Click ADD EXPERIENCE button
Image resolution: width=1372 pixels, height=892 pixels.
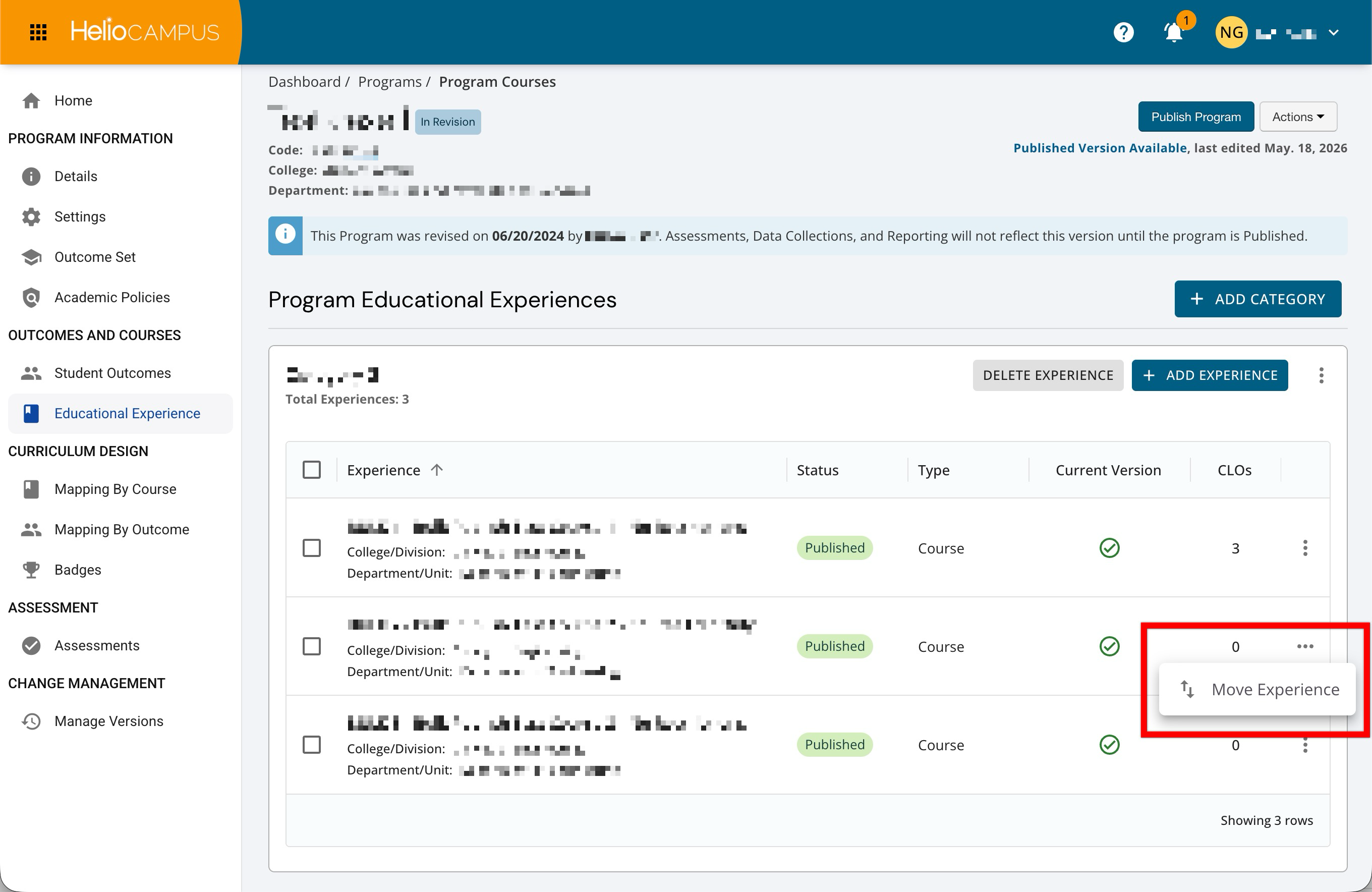(x=1210, y=375)
